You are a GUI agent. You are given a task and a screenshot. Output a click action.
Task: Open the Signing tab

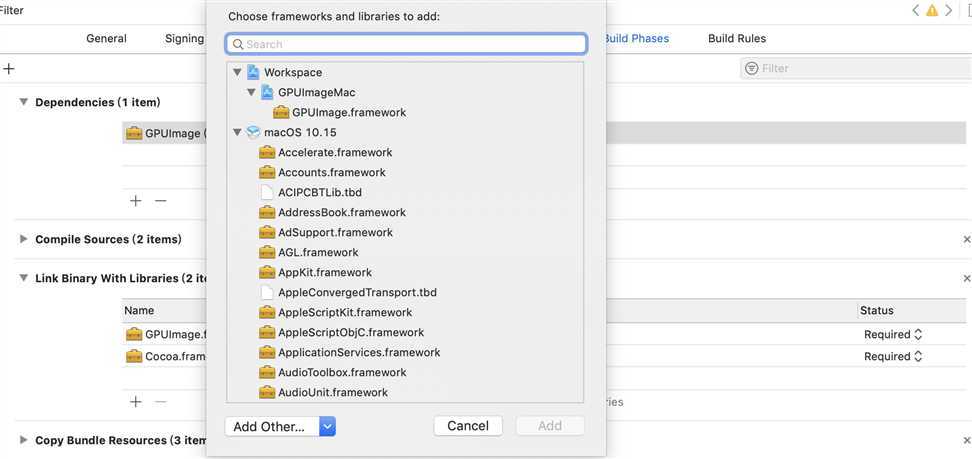click(x=185, y=38)
